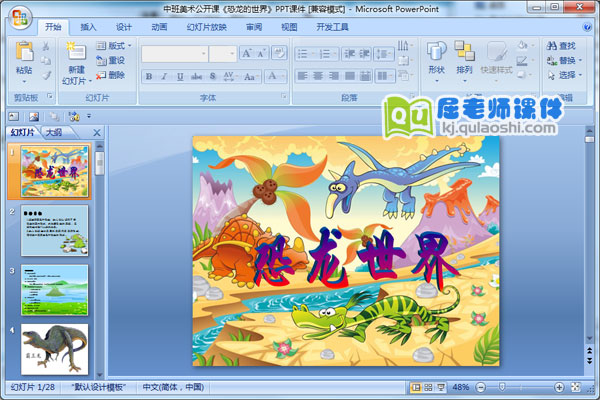Click the Find button
The image size is (600, 400).
561,46
